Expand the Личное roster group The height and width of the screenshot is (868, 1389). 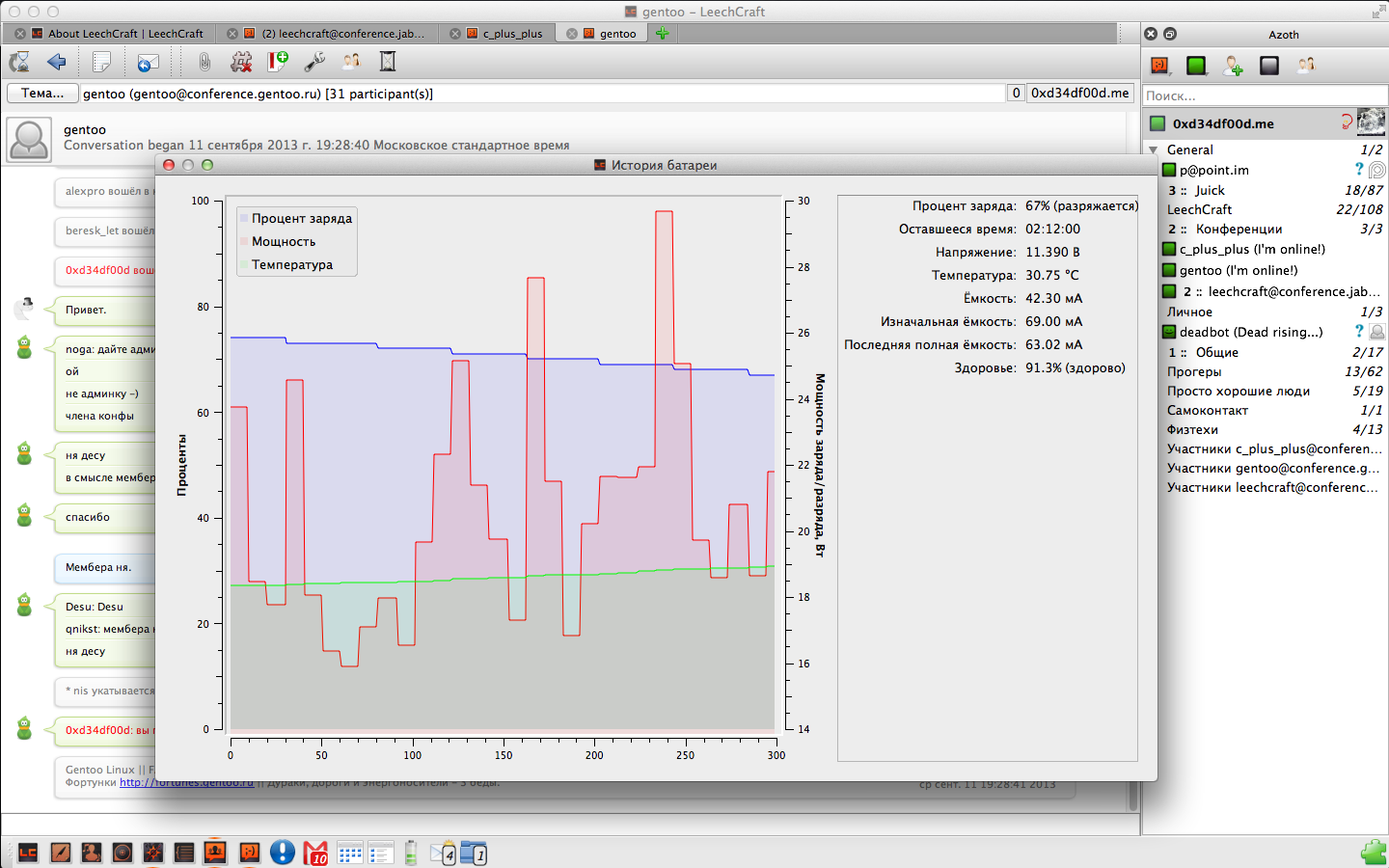1189,312
